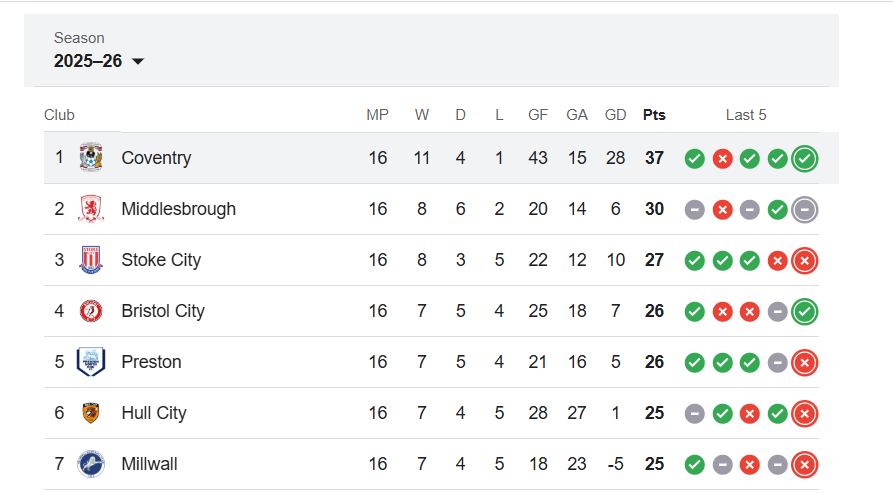
Task: Open the Coventry team name link
Action: [156, 158]
